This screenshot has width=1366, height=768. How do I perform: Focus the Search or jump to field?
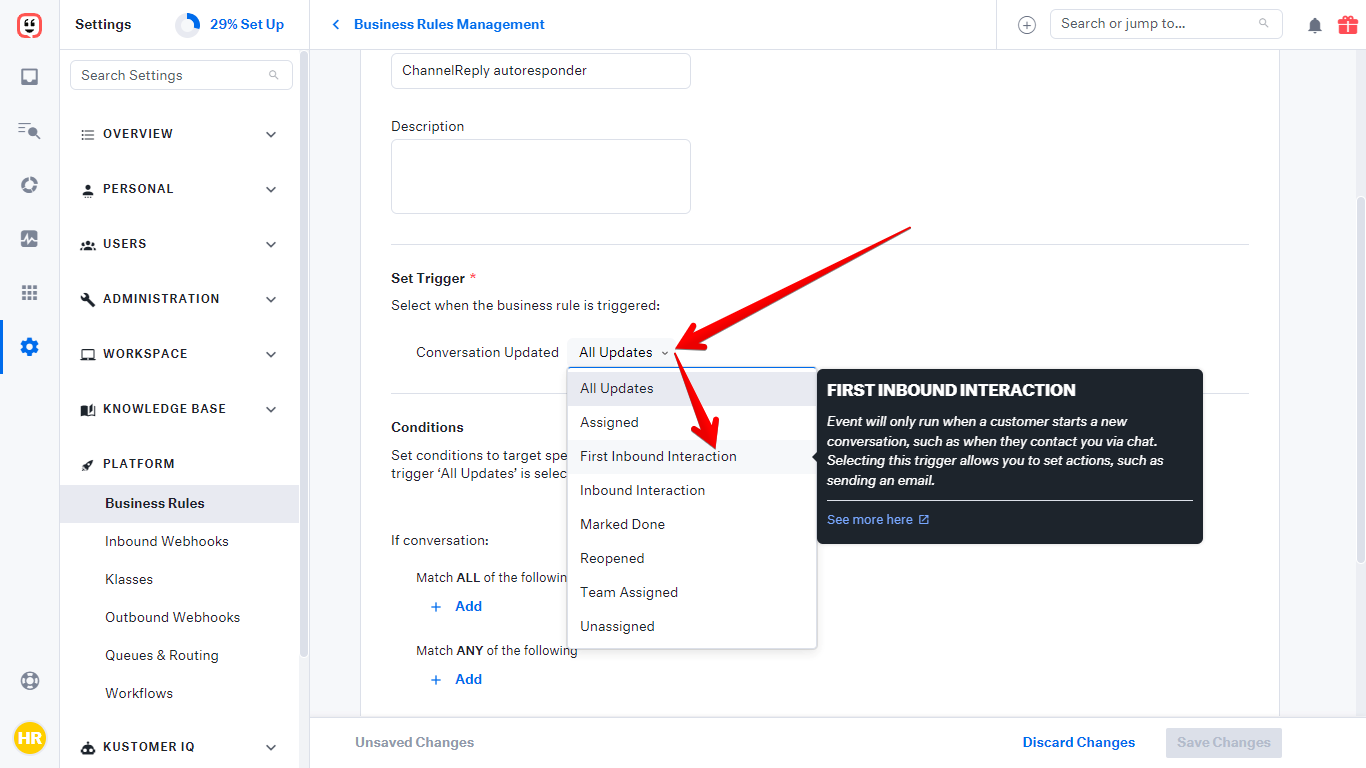point(1166,24)
